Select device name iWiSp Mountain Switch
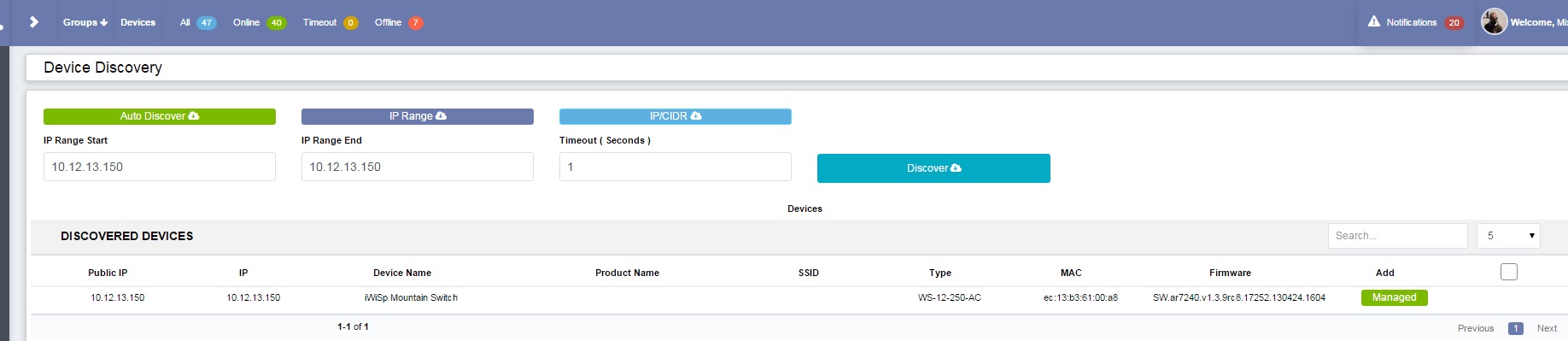Image resolution: width=1568 pixels, height=341 pixels. 411,297
